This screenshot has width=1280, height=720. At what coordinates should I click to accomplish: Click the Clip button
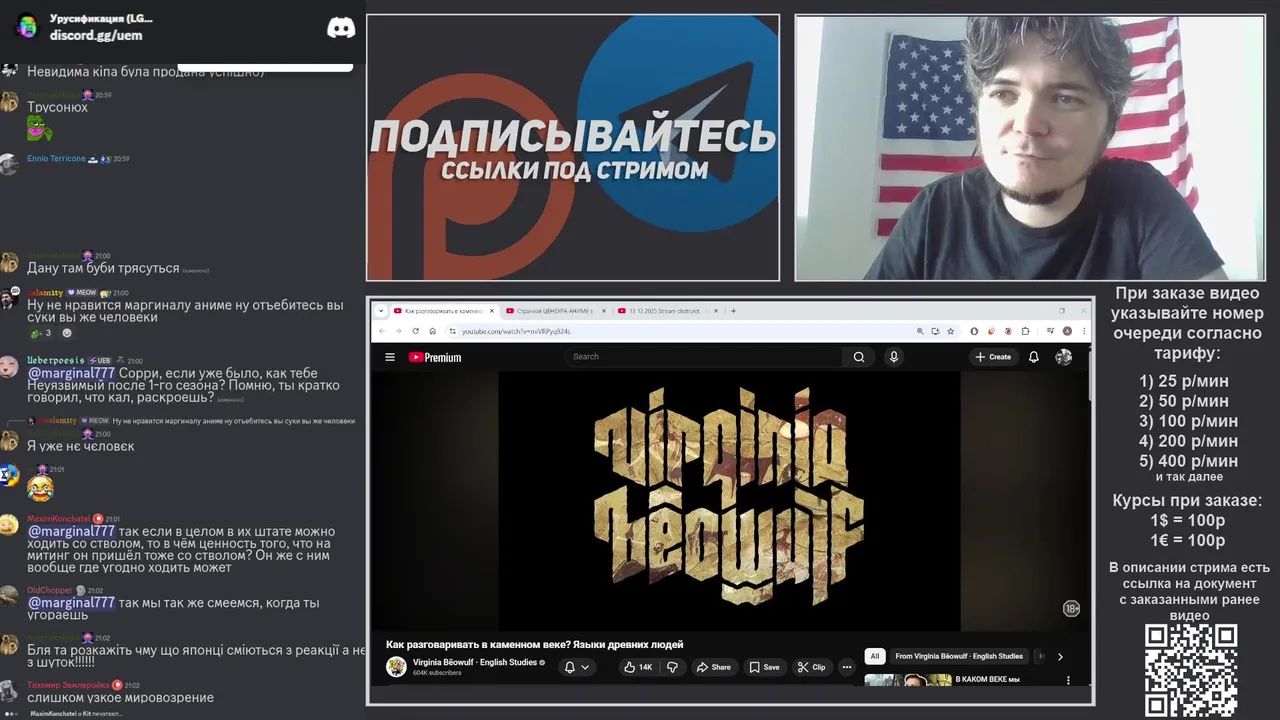tap(811, 667)
